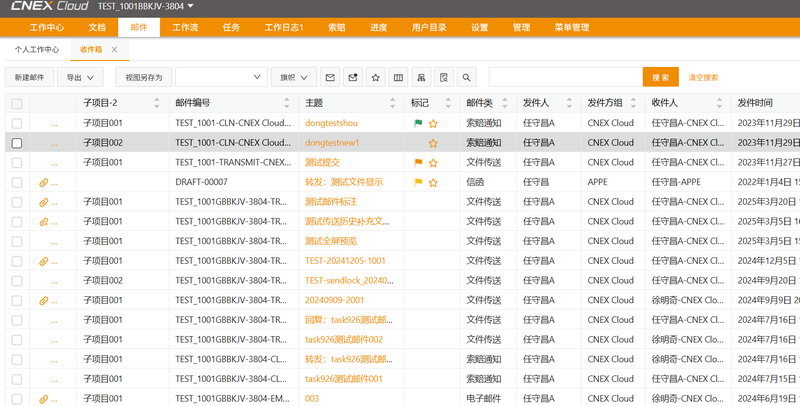Tick the checkbox for dongtestnew1 row
This screenshot has width=800, height=406.
click(x=17, y=143)
